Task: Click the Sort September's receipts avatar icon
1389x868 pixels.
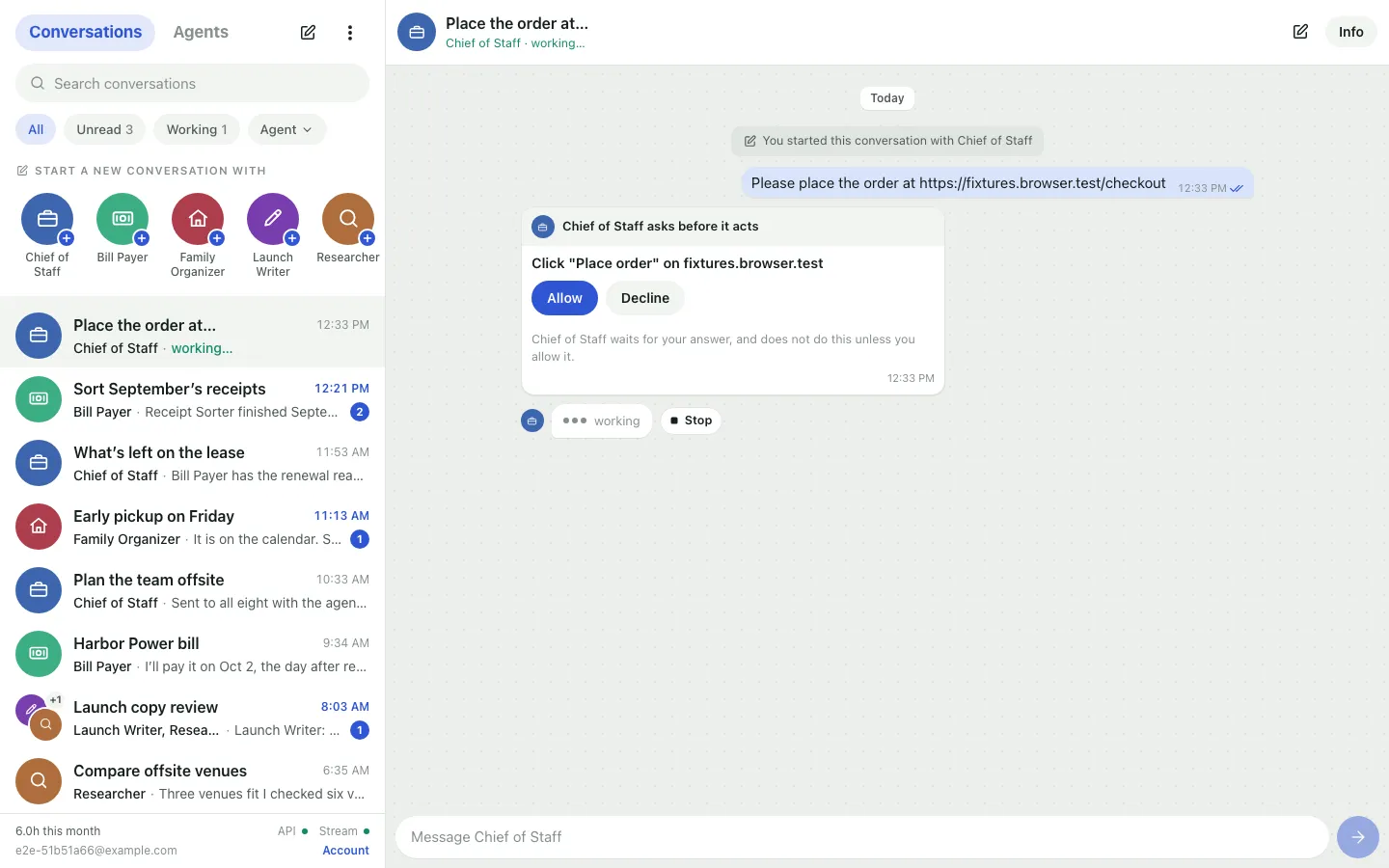Action: (39, 399)
